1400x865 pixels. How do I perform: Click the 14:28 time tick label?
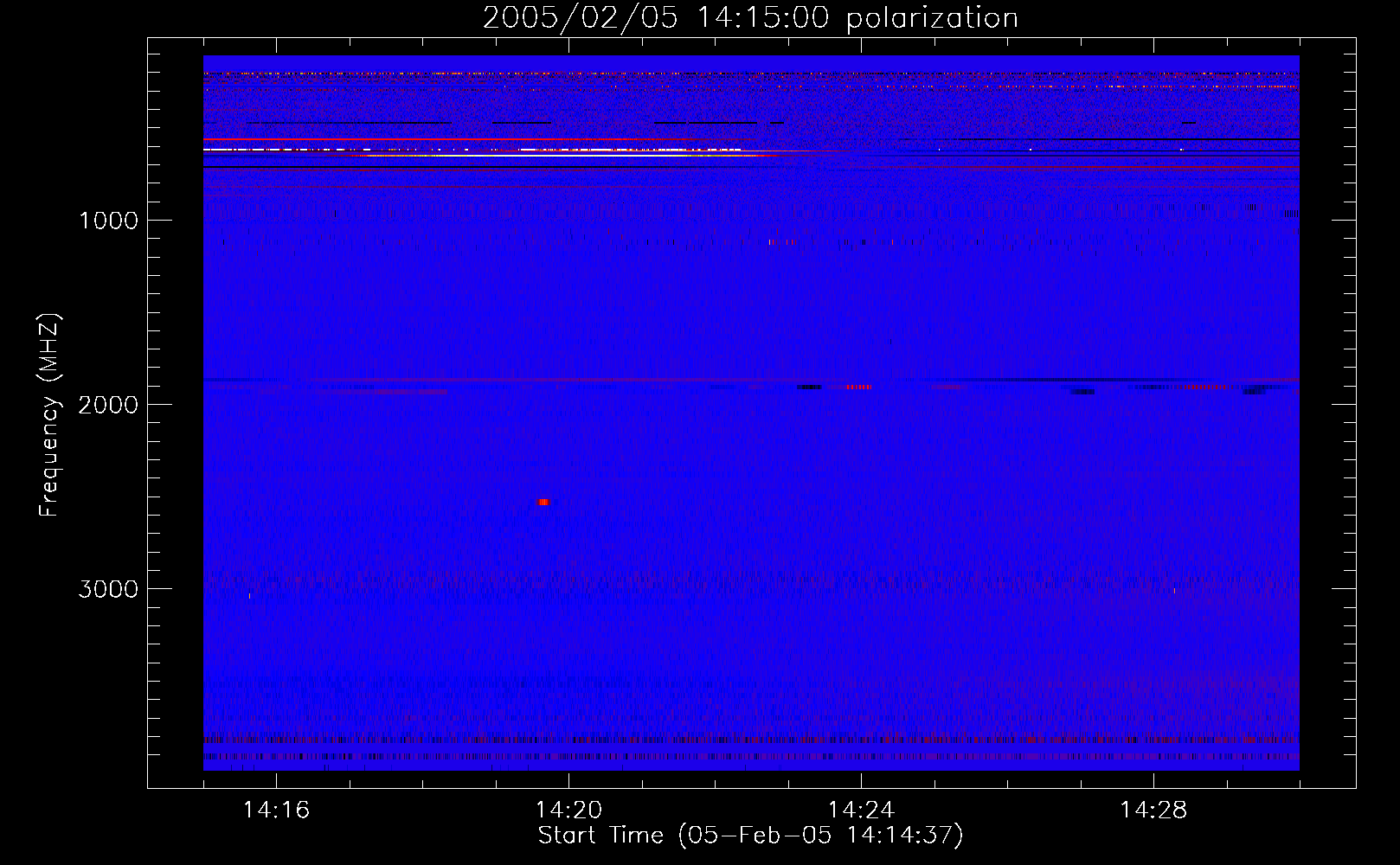[x=1153, y=811]
